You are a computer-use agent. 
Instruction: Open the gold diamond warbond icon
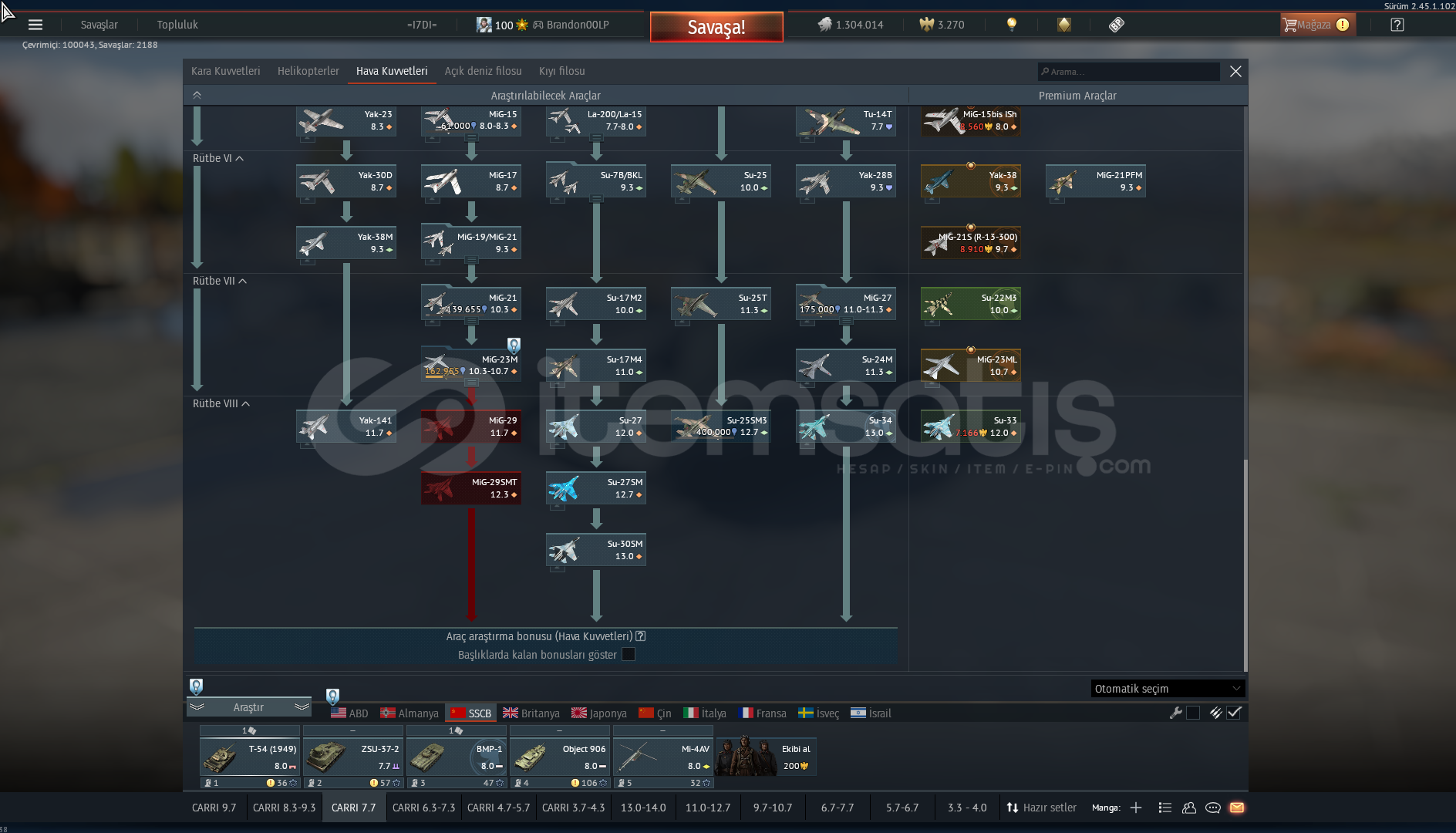click(1064, 25)
